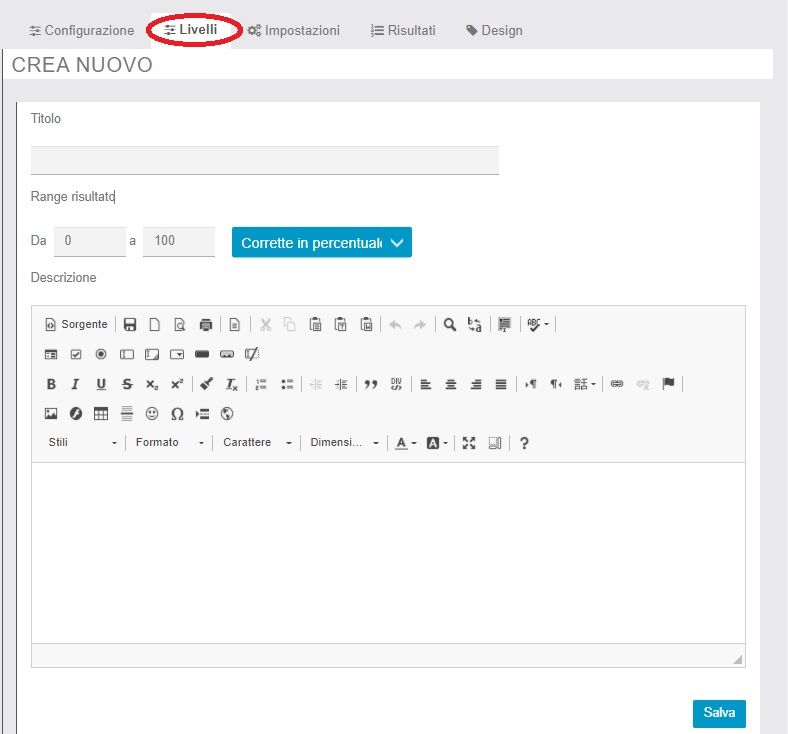Insert a table using the table icon

click(x=101, y=413)
